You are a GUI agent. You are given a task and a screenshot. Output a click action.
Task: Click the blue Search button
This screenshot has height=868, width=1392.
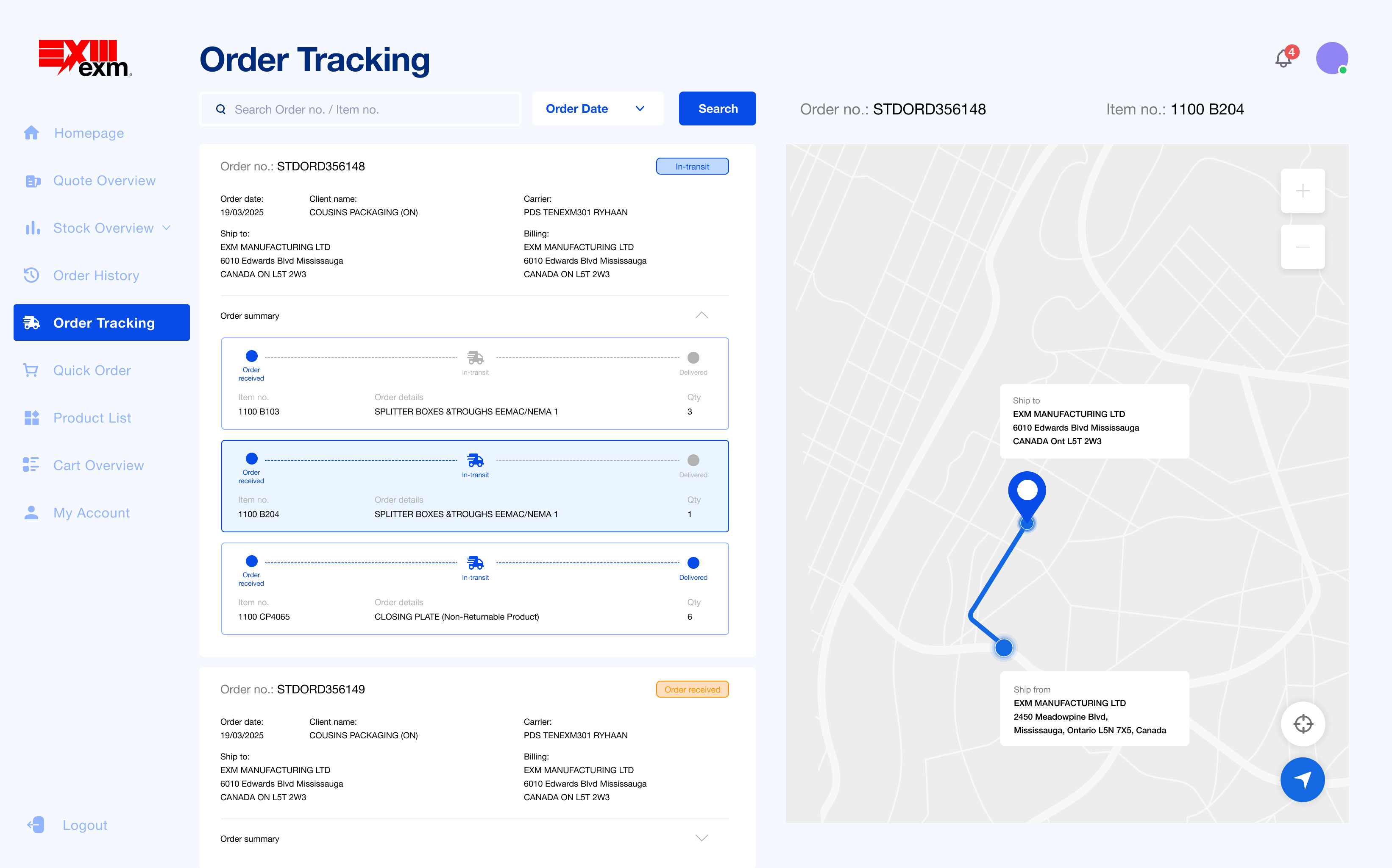(717, 108)
